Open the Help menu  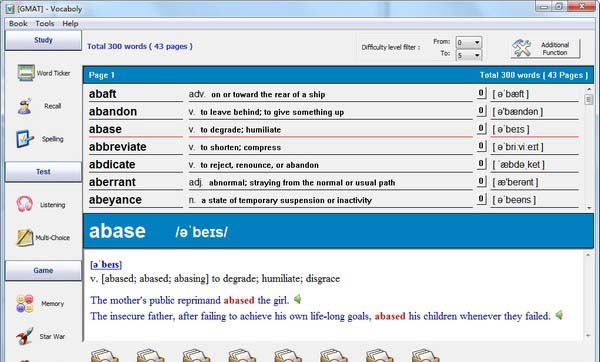[70, 24]
